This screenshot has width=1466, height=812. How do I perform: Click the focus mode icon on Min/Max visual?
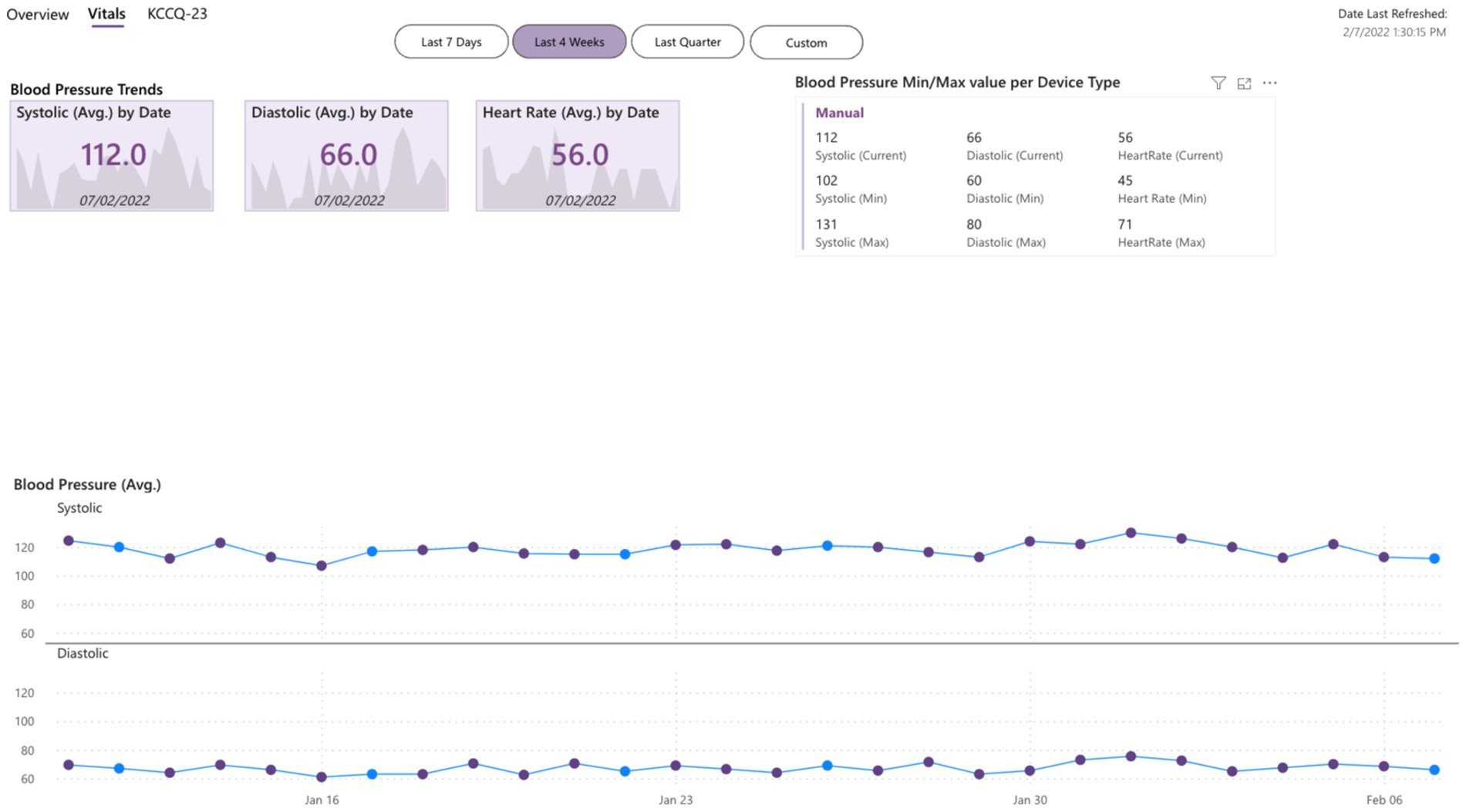(x=1244, y=83)
